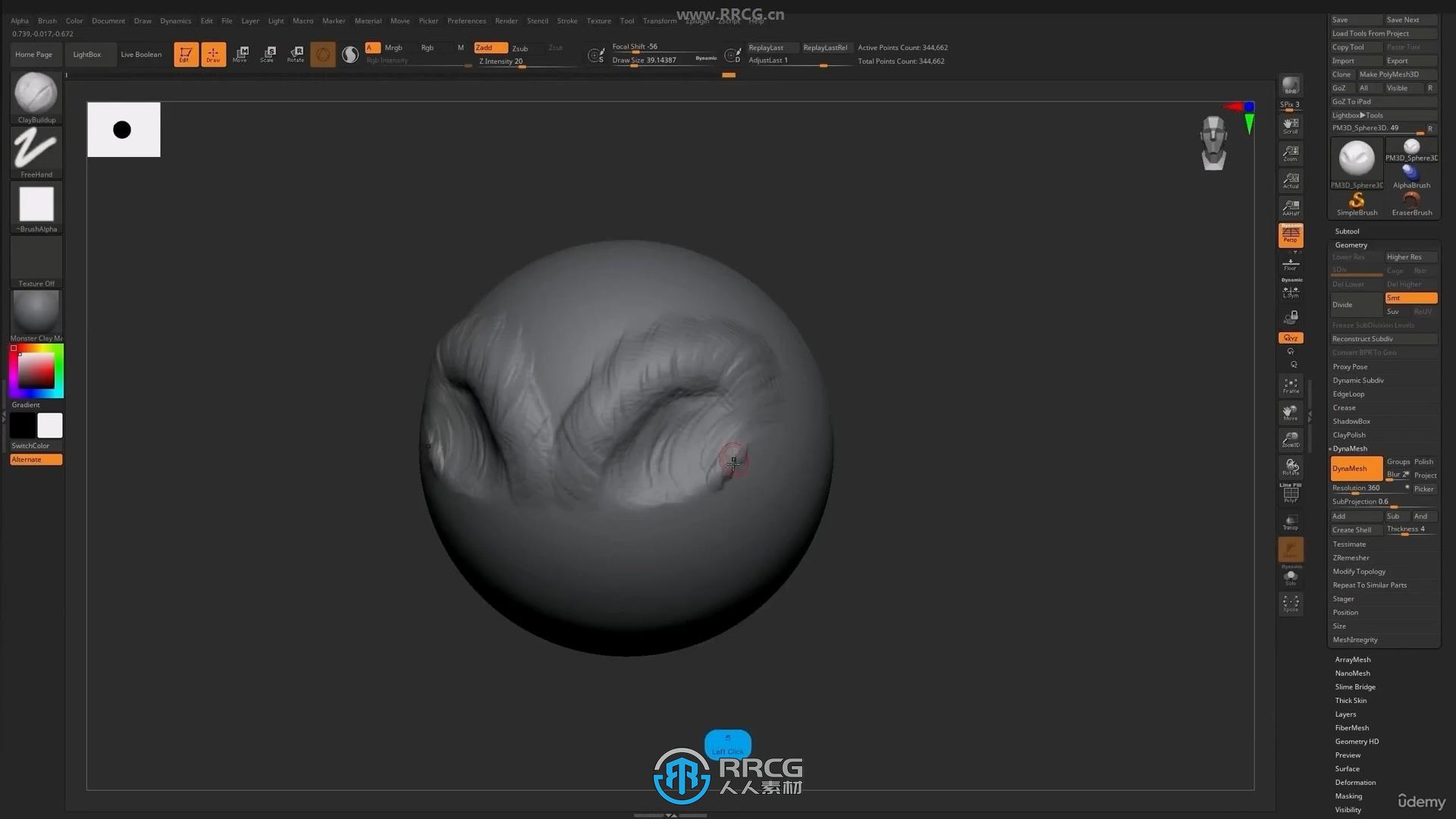Activate Solo mode on the right shelf
The width and height of the screenshot is (1456, 819).
click(1291, 576)
